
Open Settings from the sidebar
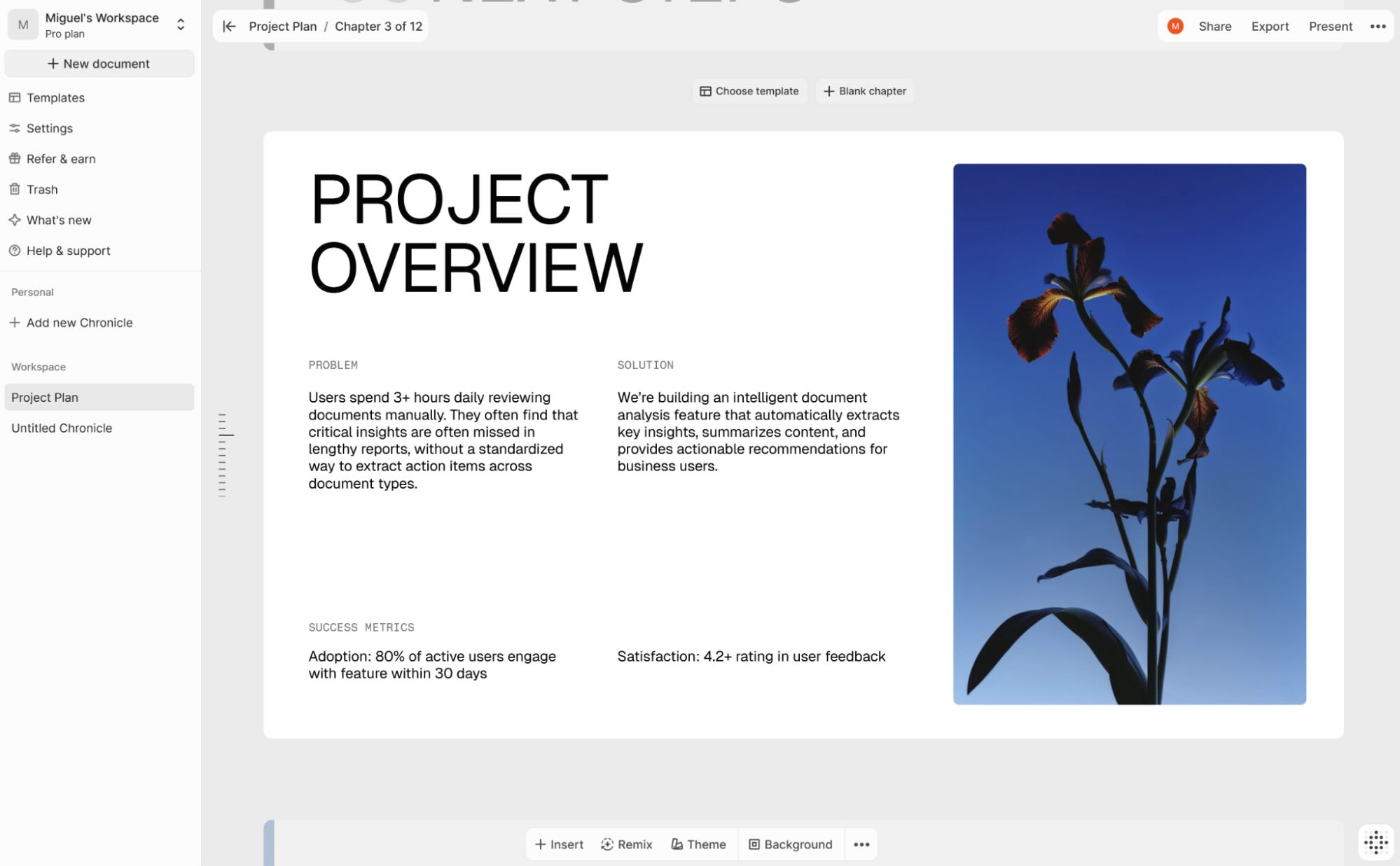coord(48,128)
